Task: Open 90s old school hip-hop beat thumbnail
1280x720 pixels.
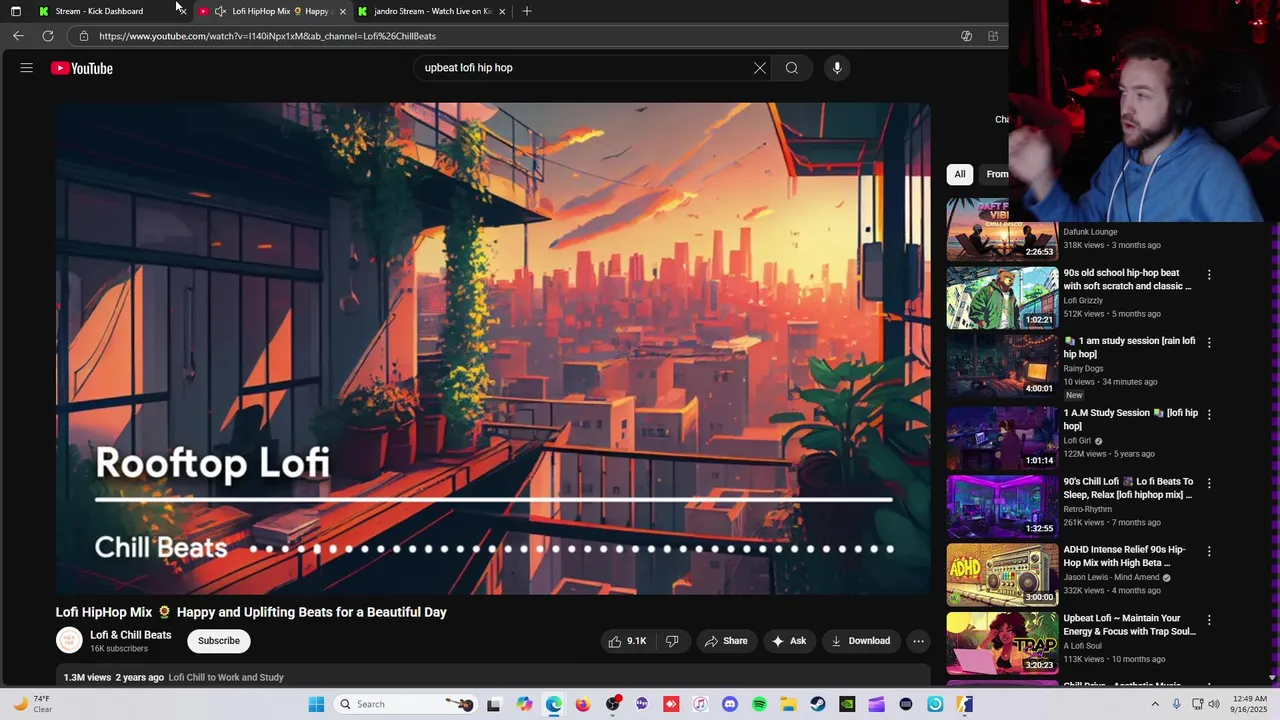Action: (x=1002, y=297)
